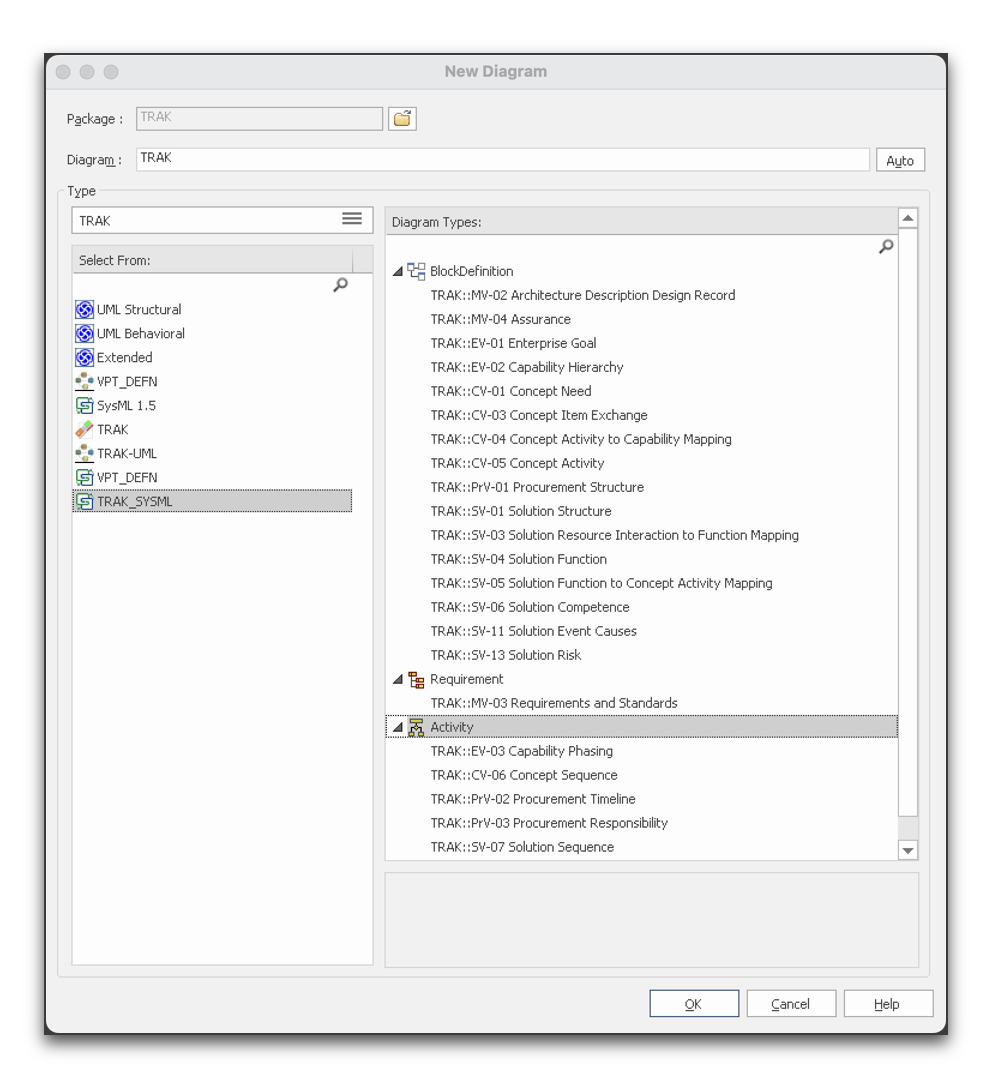Select the UML Structural perspective icon
The width and height of the screenshot is (992, 1087).
(85, 310)
